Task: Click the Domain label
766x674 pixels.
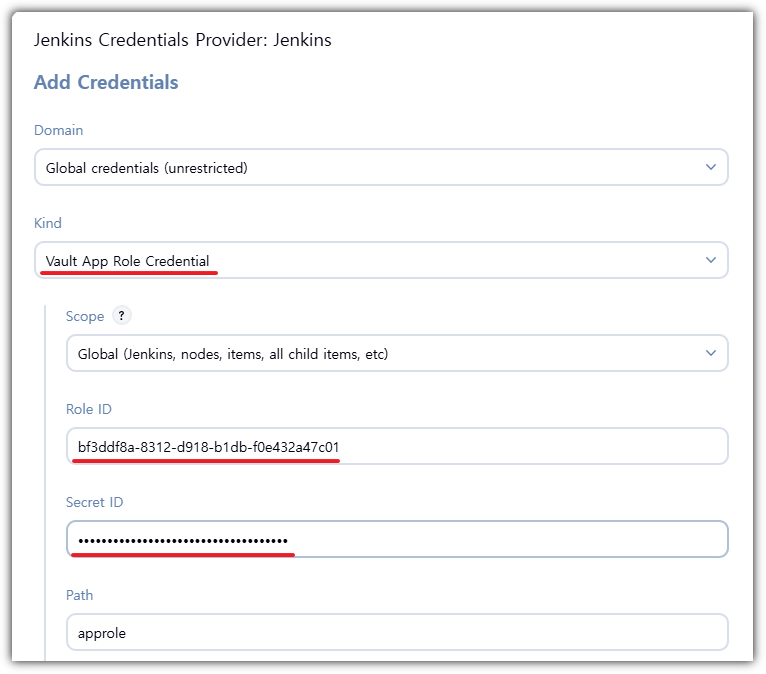Action: tap(59, 130)
